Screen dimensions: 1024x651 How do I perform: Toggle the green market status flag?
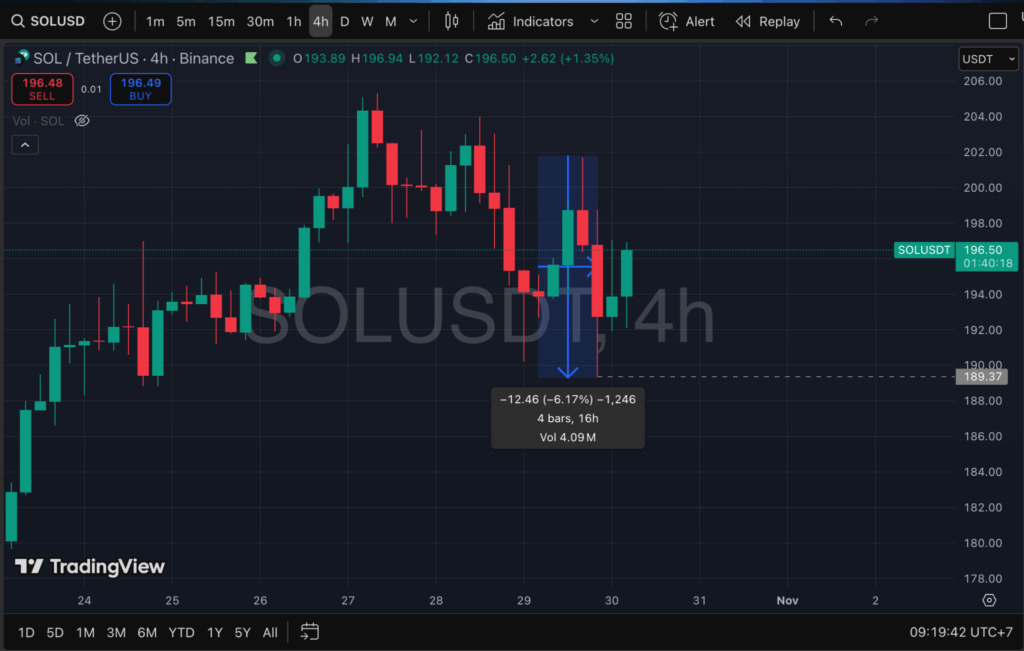(250, 59)
